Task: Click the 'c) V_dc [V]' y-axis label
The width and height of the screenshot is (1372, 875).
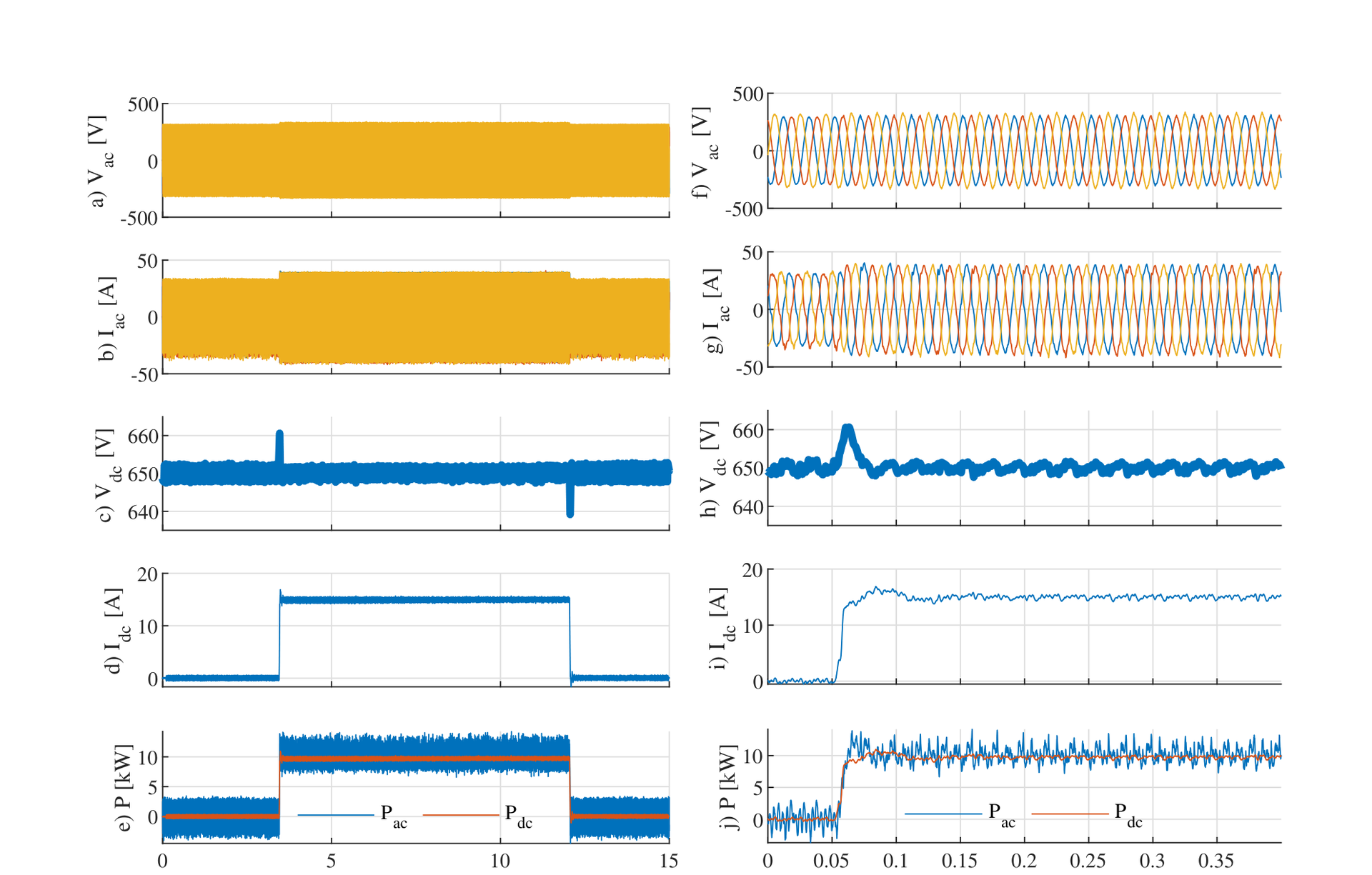Action: (109, 475)
